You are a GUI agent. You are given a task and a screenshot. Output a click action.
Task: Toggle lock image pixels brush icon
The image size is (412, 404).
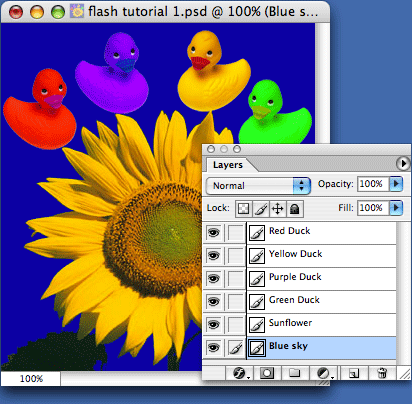pyautogui.click(x=261, y=209)
